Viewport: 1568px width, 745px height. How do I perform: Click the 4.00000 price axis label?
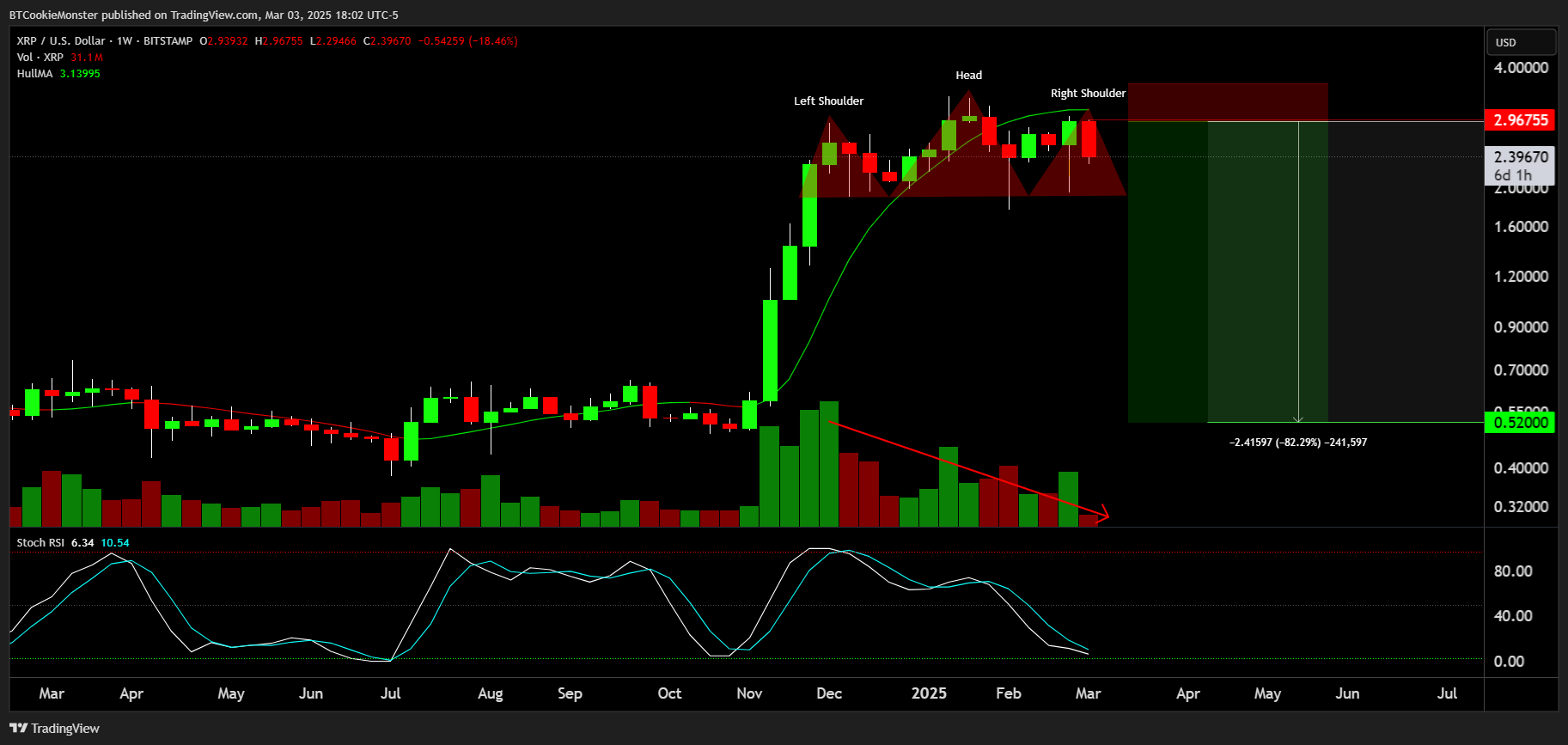pos(1521,67)
